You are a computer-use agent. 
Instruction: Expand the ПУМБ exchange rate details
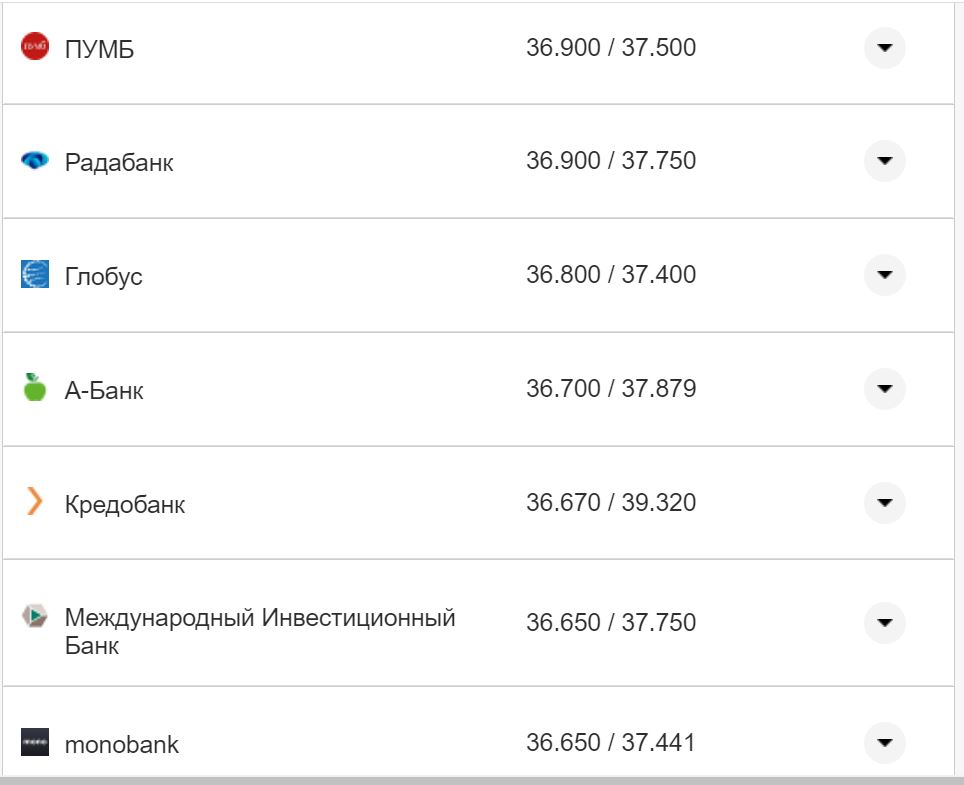pyautogui.click(x=884, y=45)
